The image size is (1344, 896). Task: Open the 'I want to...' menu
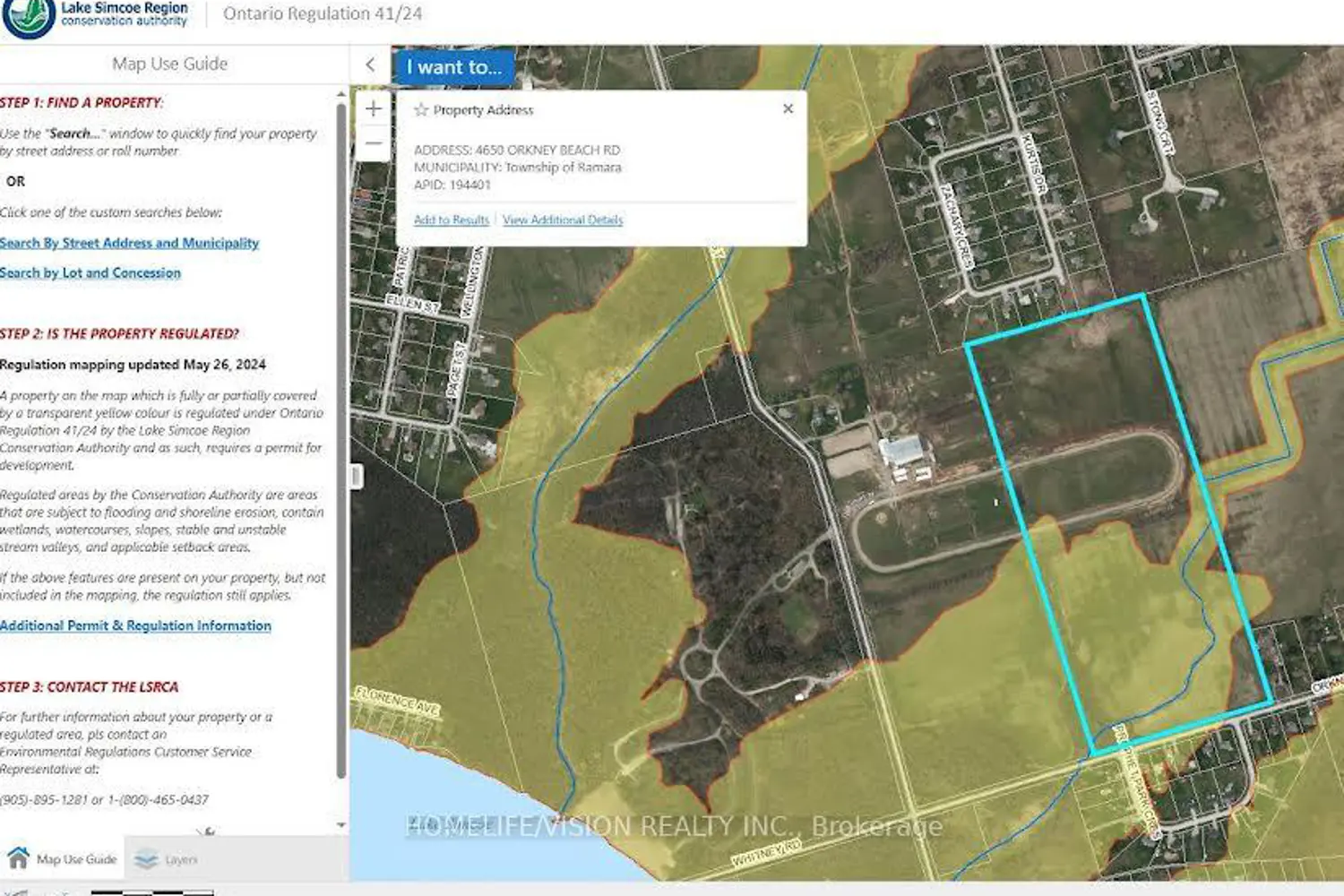point(453,67)
